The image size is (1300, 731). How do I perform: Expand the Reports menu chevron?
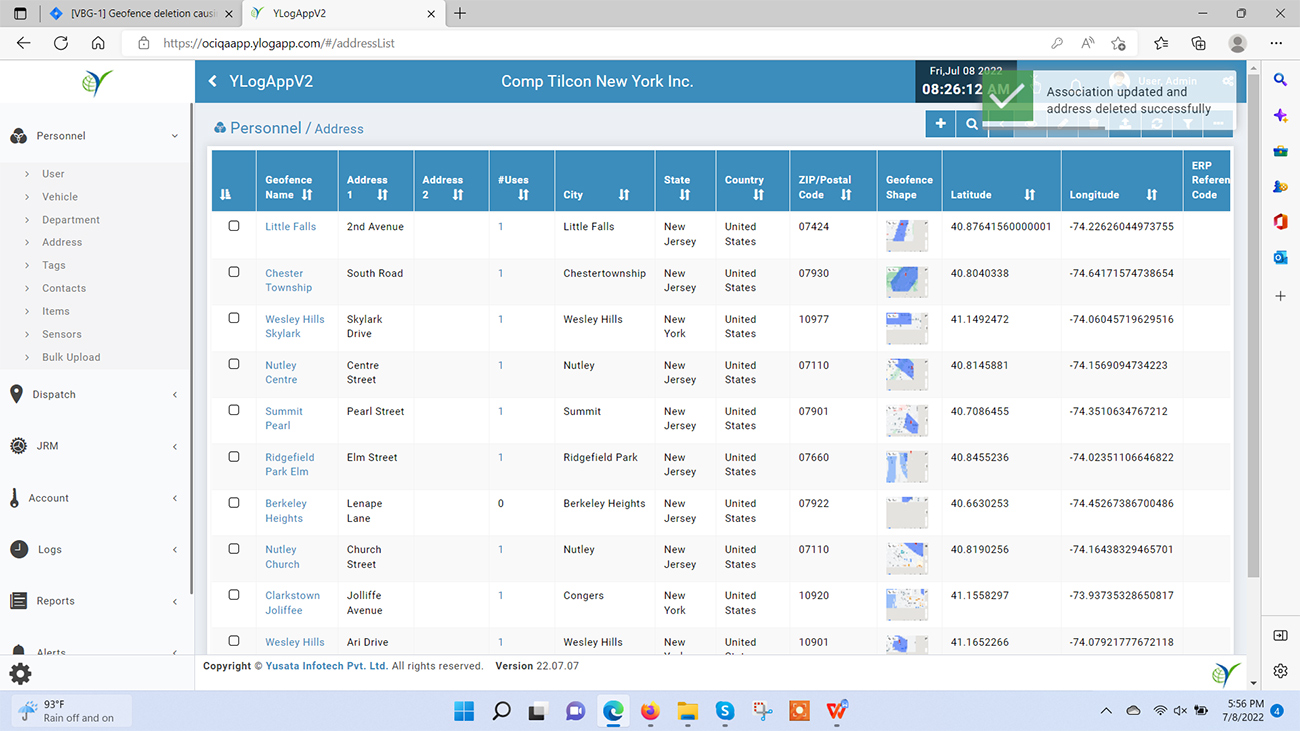click(175, 602)
